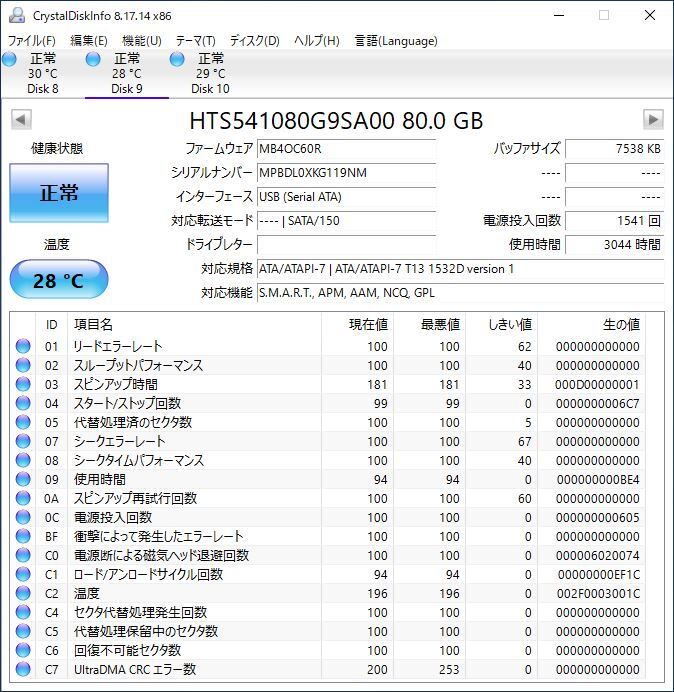
Task: Click the CrystalDiskInfo app icon in title bar
Action: point(17,15)
